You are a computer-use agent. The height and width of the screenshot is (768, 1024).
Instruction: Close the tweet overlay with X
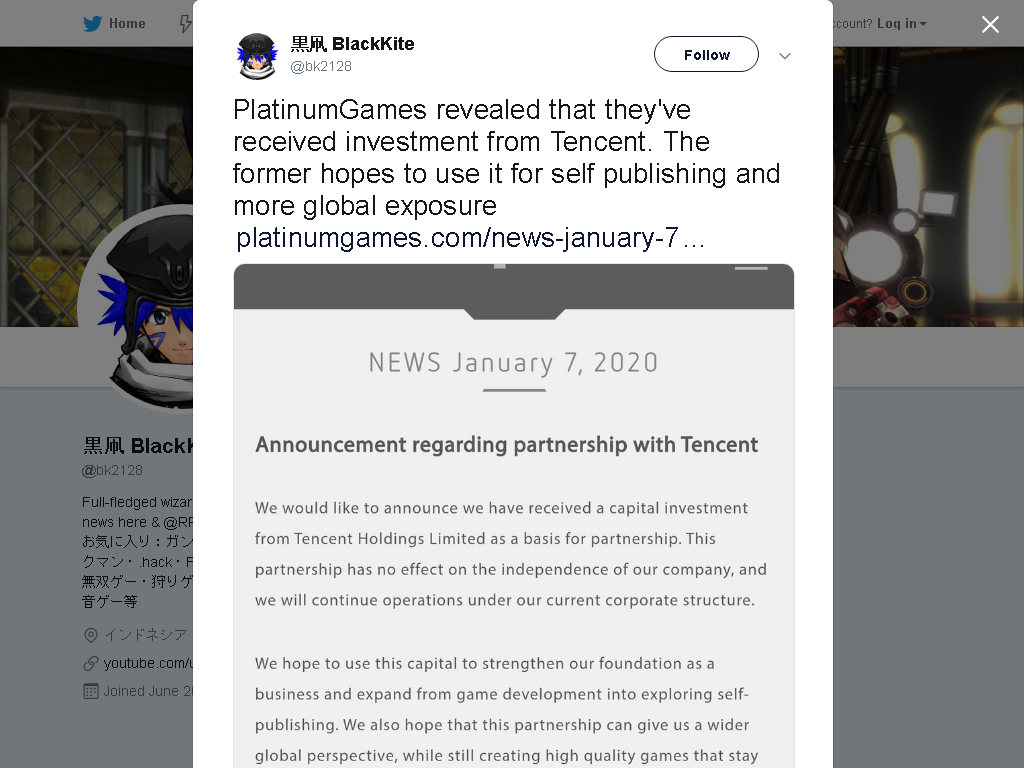point(990,24)
